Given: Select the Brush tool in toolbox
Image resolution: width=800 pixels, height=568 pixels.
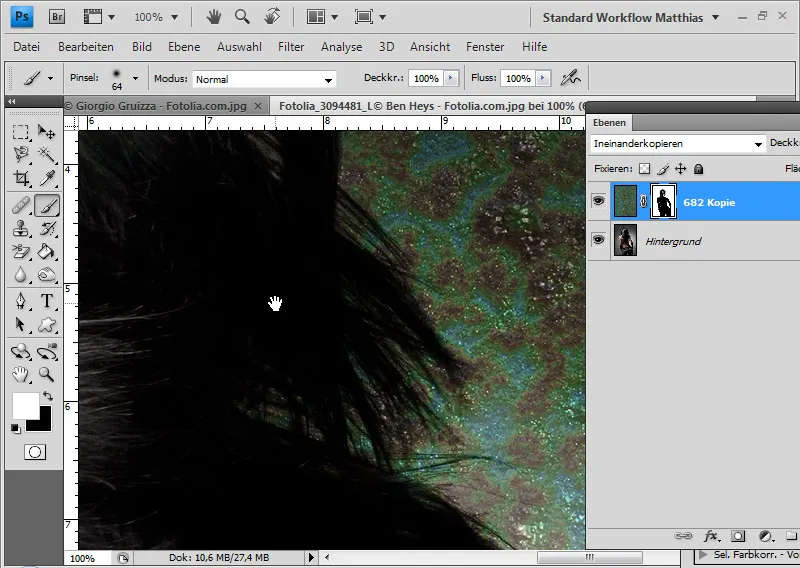Looking at the screenshot, I should pos(47,206).
